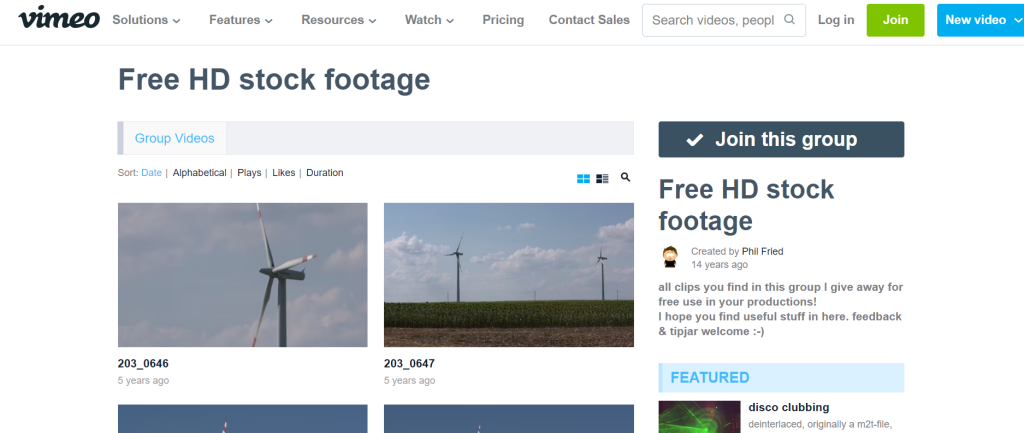Open the disco clubbing title link
The width and height of the screenshot is (1024, 433).
tap(789, 408)
